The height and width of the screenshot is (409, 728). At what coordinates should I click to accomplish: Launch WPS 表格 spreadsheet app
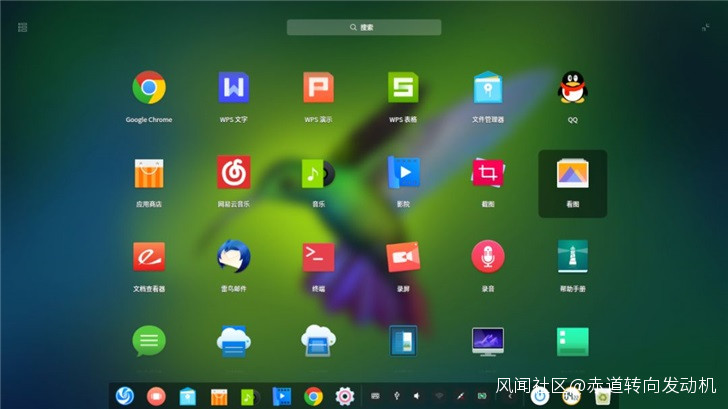[403, 87]
